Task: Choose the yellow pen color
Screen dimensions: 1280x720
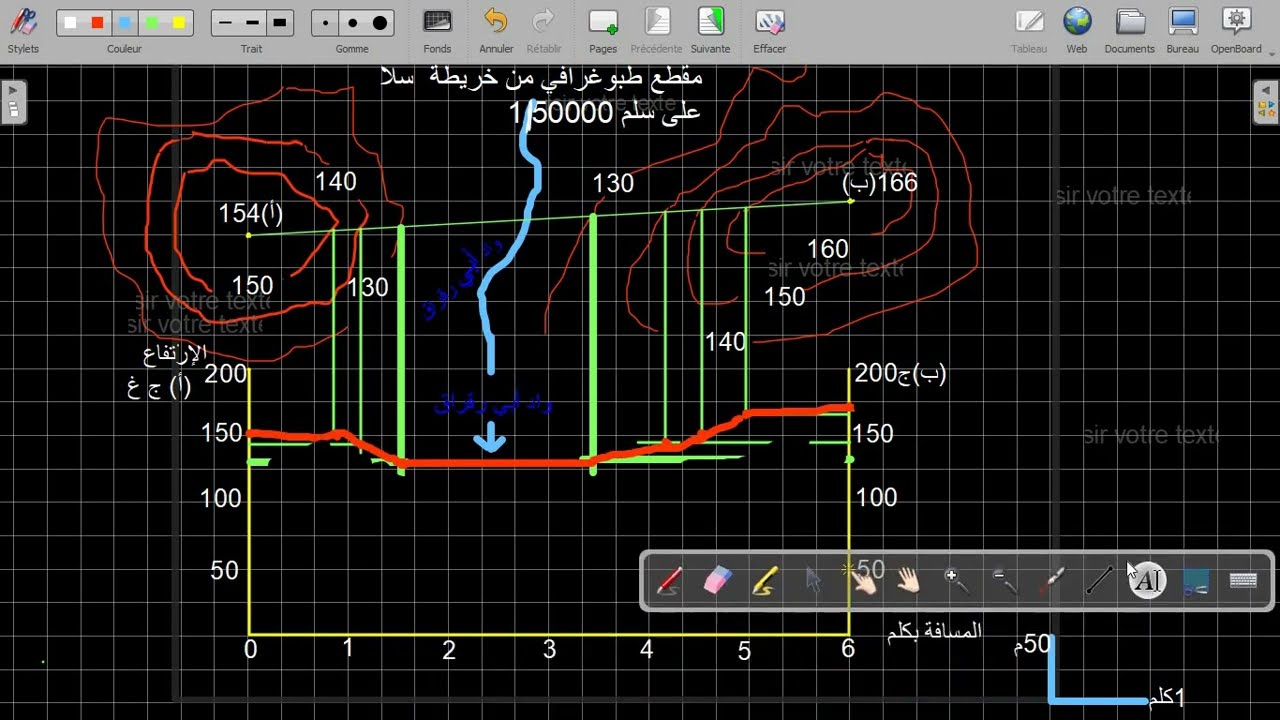Action: [178, 22]
